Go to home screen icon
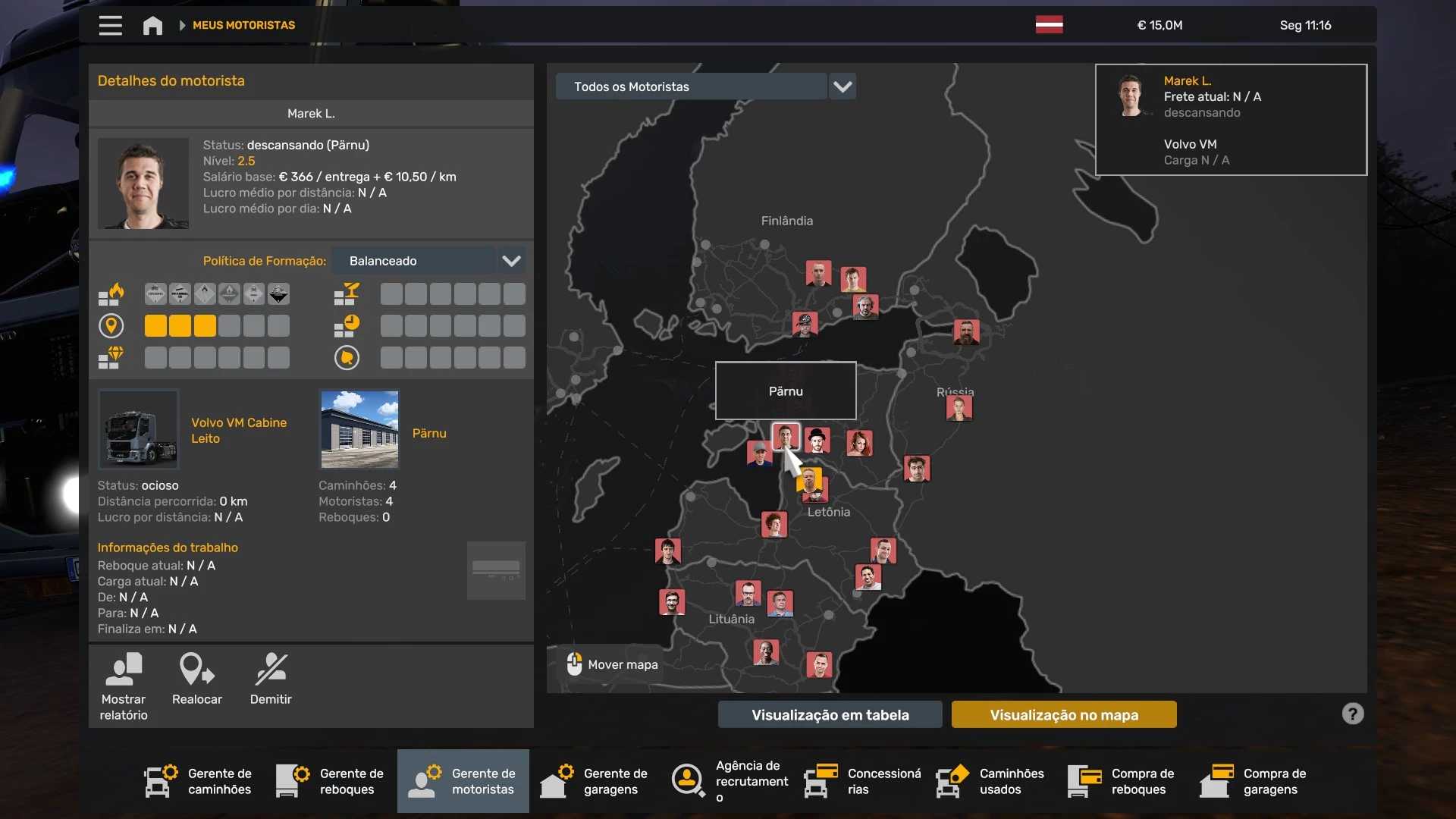This screenshot has width=1456, height=819. click(x=152, y=25)
